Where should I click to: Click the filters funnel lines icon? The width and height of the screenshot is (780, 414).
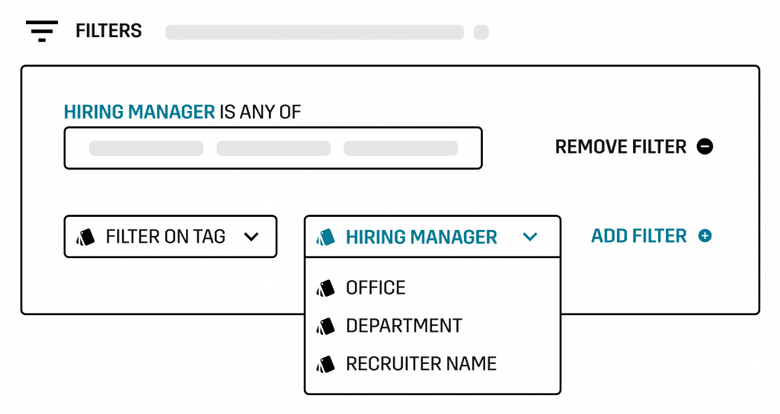[x=42, y=31]
